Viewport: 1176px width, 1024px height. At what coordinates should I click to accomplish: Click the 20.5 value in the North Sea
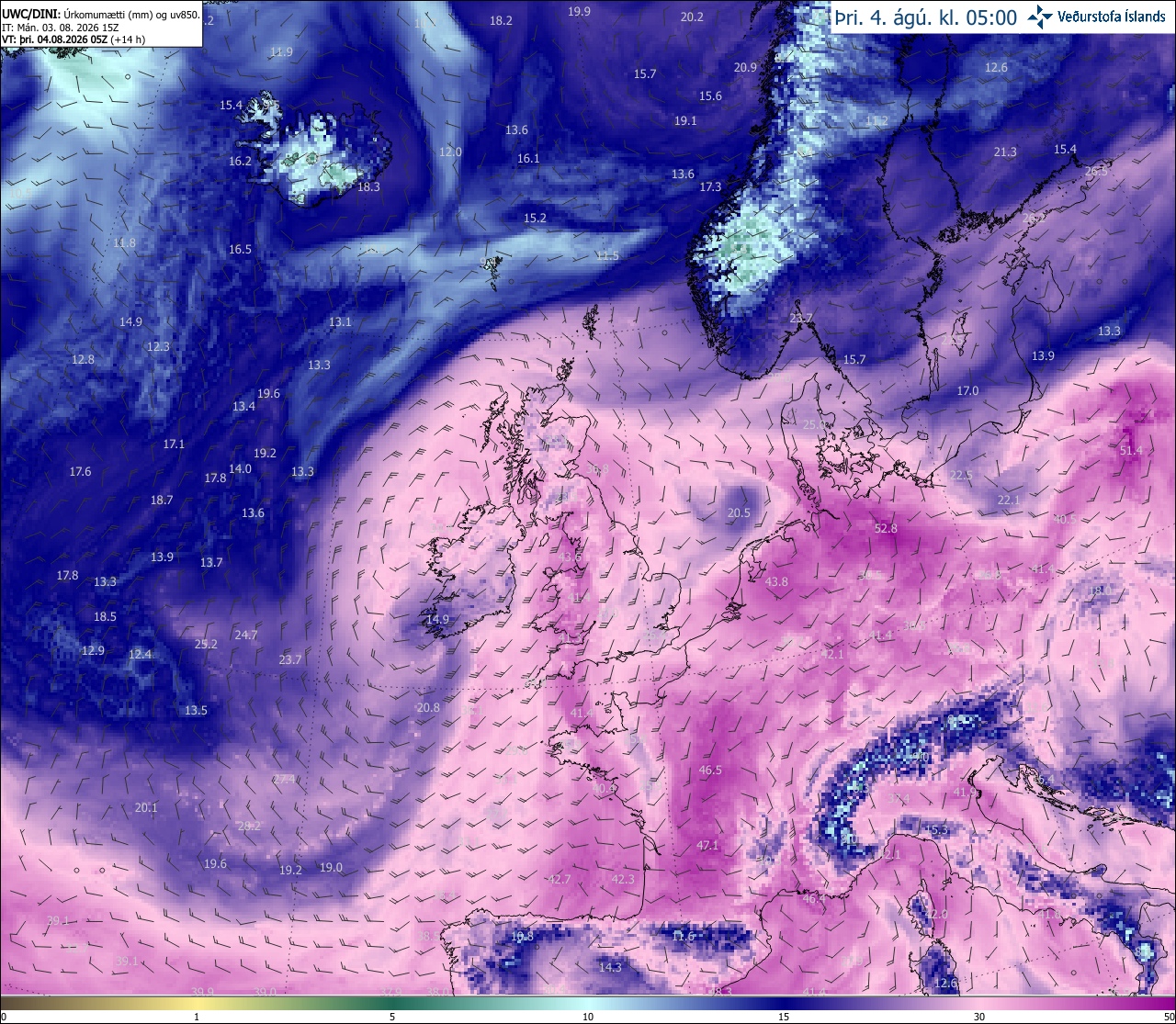pyautogui.click(x=739, y=513)
